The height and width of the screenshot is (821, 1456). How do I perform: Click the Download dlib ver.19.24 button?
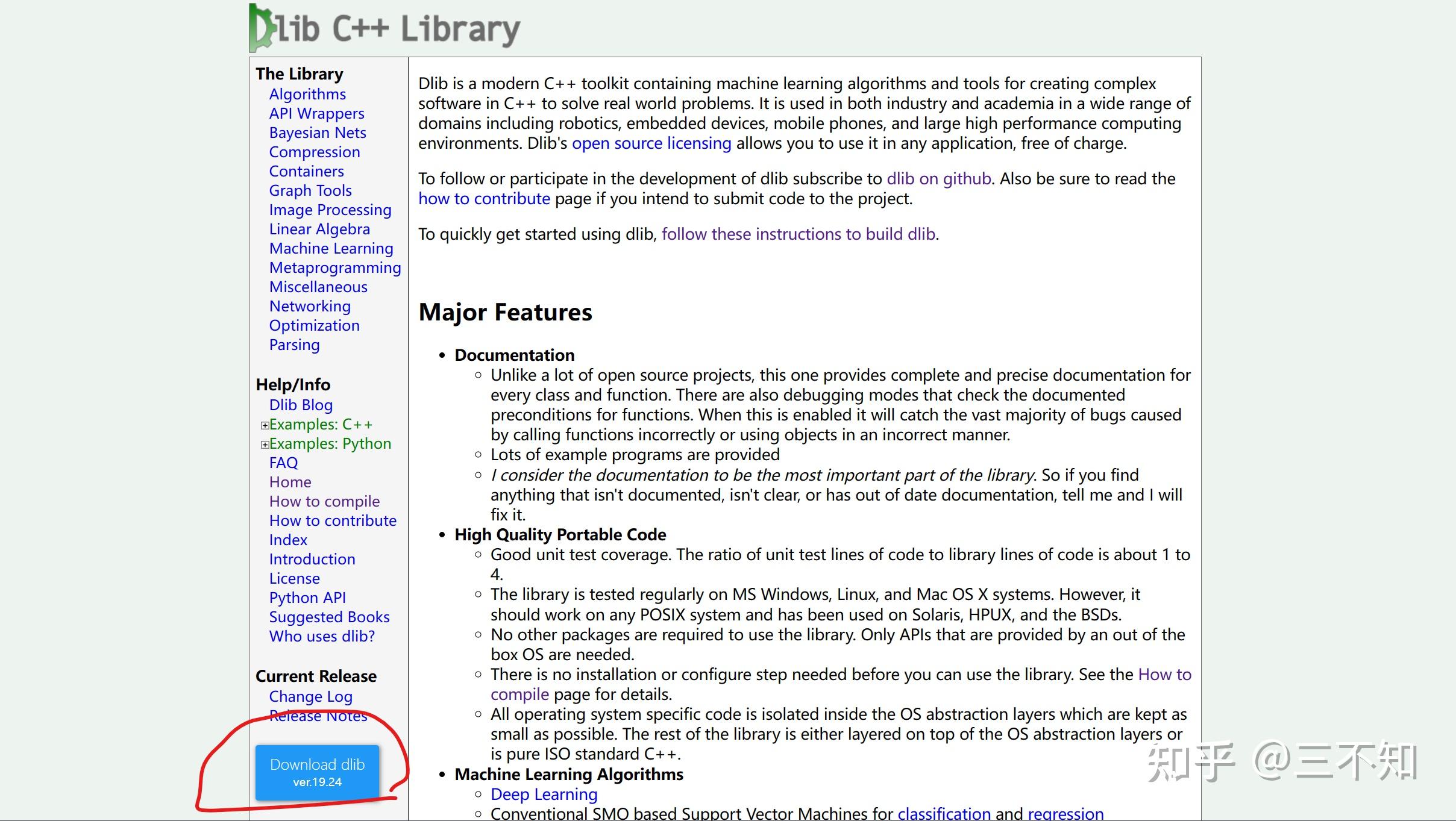[317, 772]
